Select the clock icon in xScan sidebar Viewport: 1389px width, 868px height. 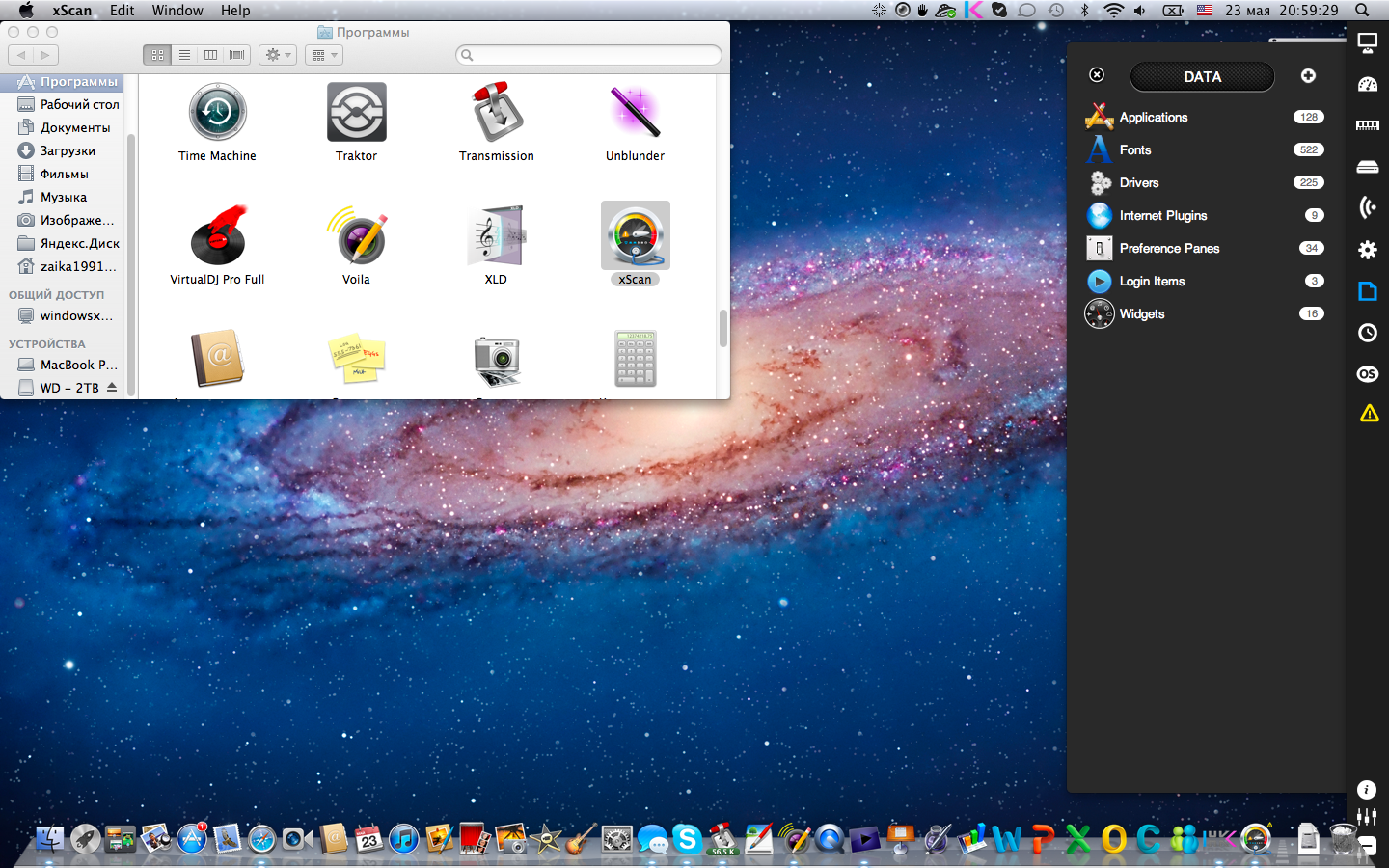(x=1367, y=333)
